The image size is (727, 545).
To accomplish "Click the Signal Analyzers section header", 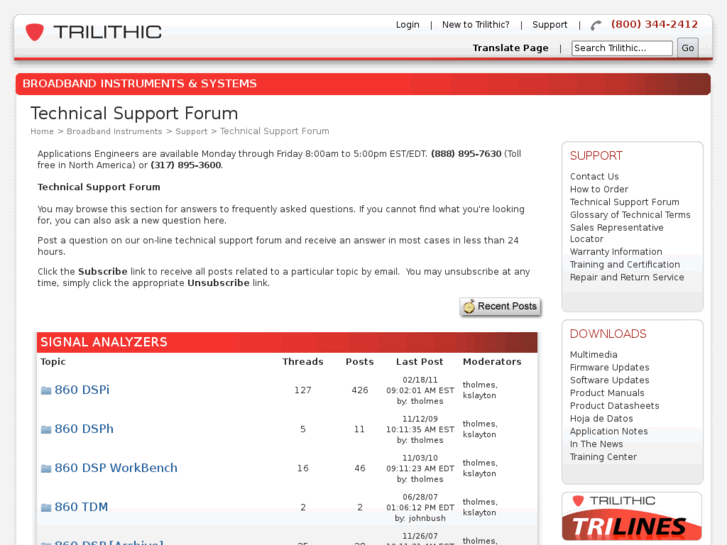I will pos(287,342).
